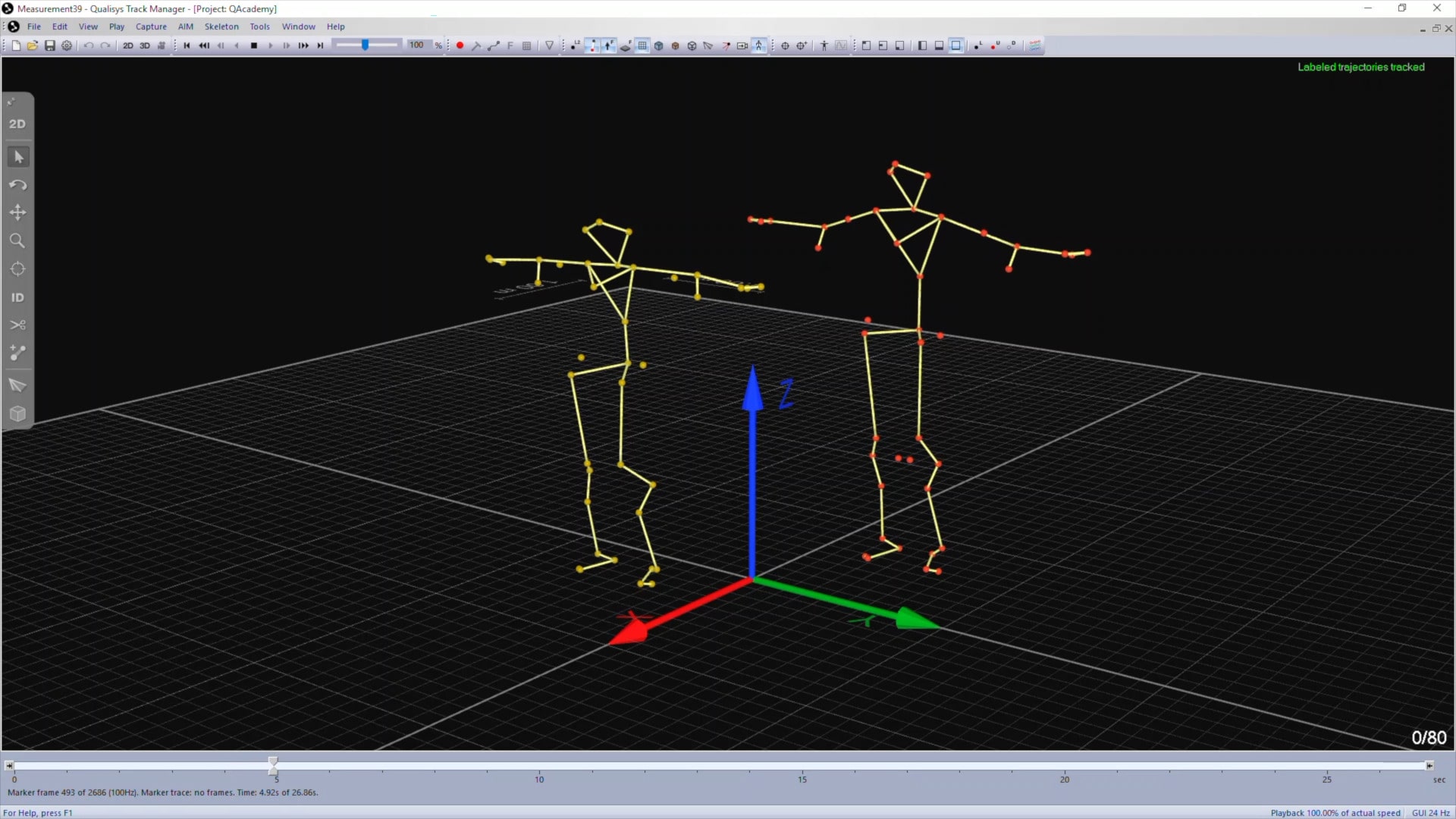Viewport: 1456px width, 819px height.
Task: Undo the last action
Action: coord(89,45)
